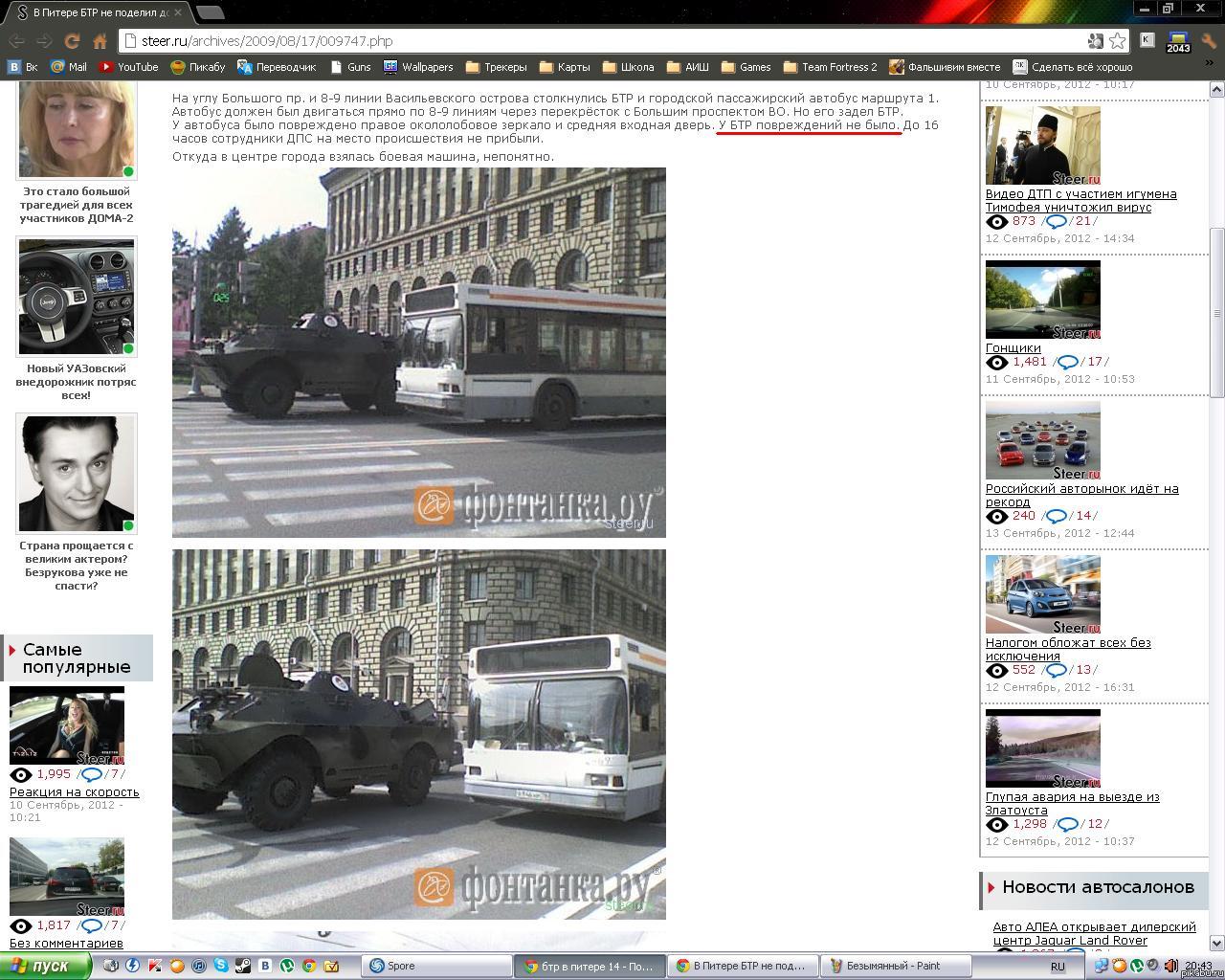The width and height of the screenshot is (1225, 980).
Task: Open Chrome's wrench settings menu
Action: point(1209,41)
